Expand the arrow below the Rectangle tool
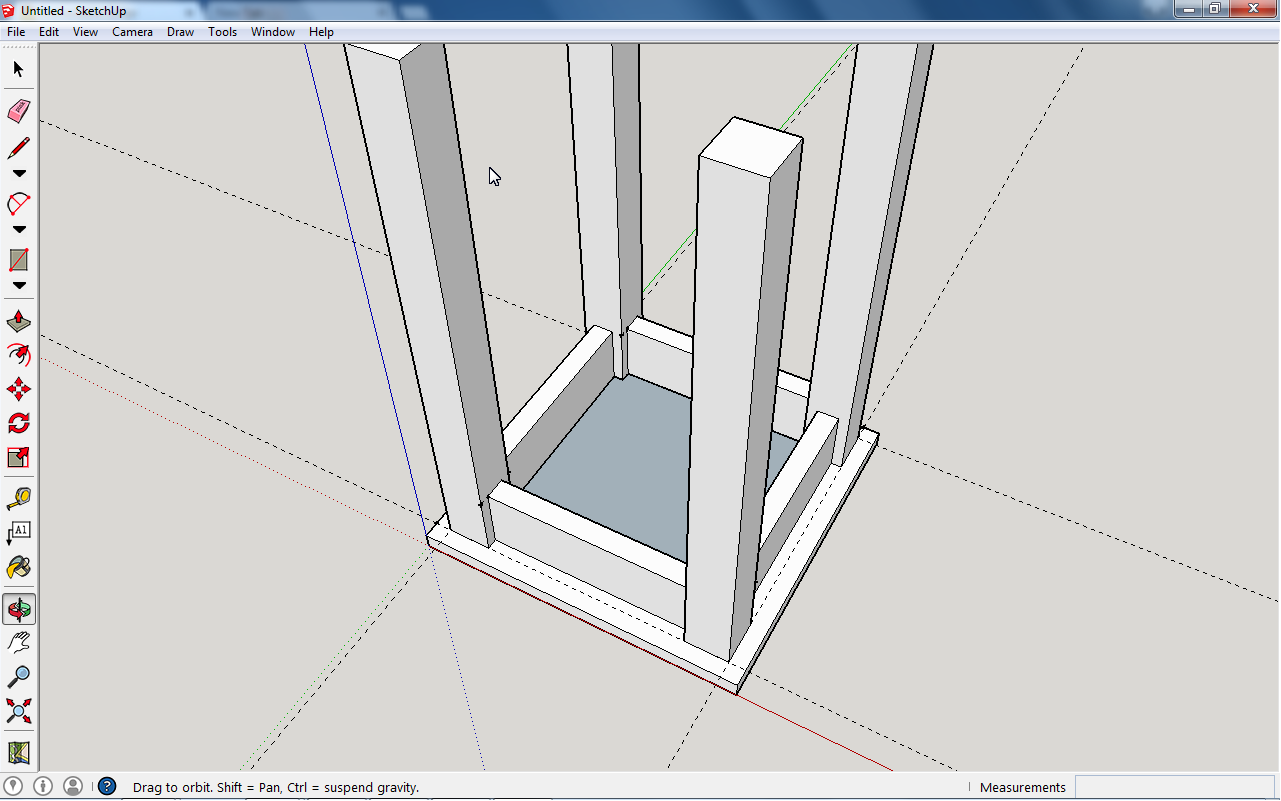Viewport: 1281px width, 801px height. point(19,286)
